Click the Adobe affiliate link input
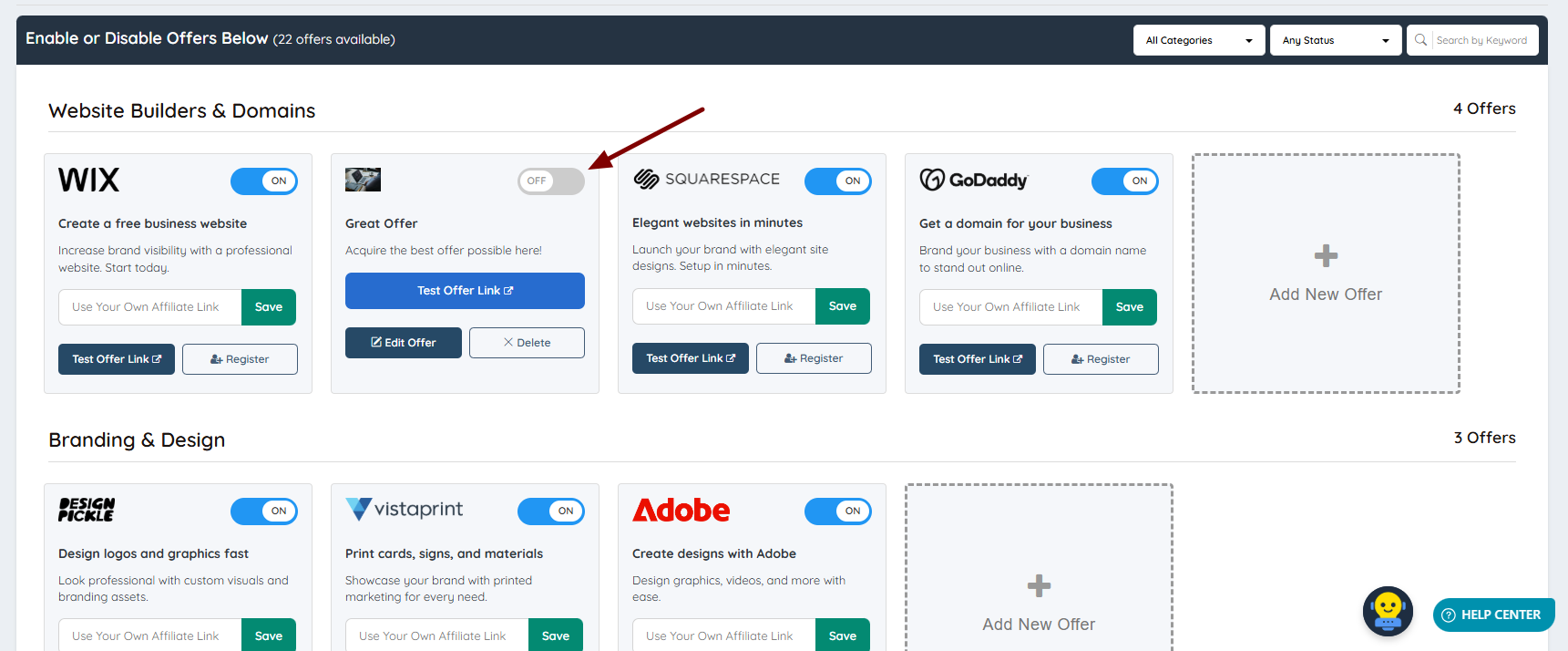1568x651 pixels. tap(724, 635)
